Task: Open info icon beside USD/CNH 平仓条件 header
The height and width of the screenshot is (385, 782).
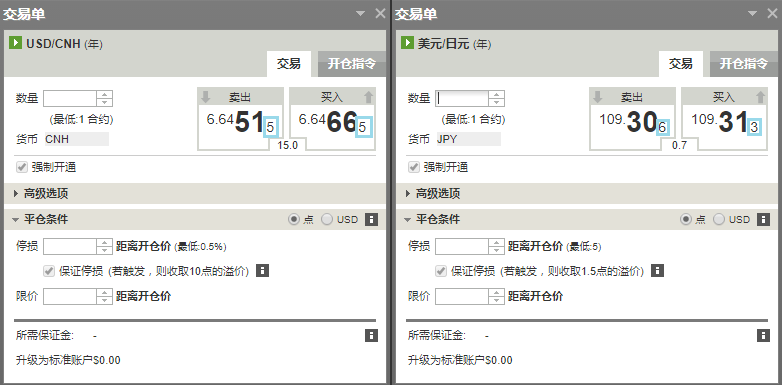Action: tap(371, 219)
